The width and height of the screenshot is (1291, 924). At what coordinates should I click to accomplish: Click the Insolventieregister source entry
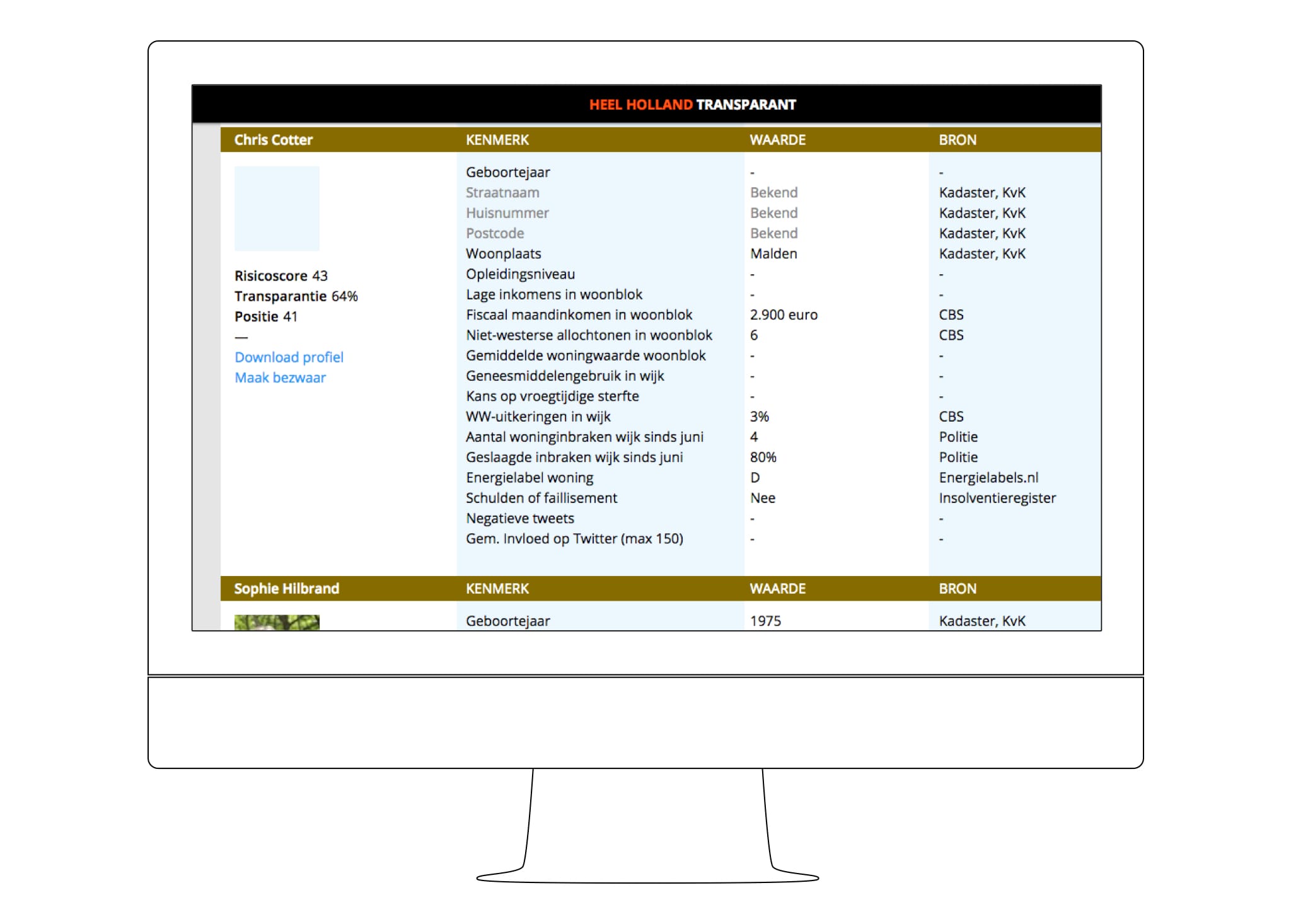(997, 498)
